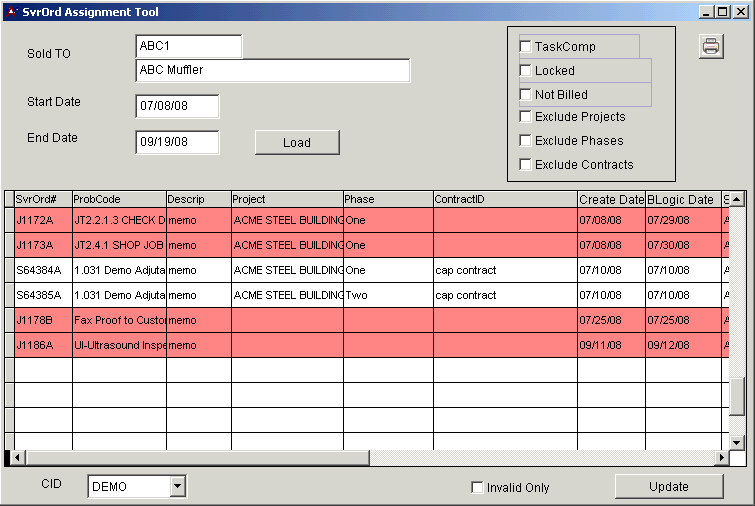Open the CID dropdown showing DEMO
Viewport: 755px width, 506px height.
click(x=178, y=487)
